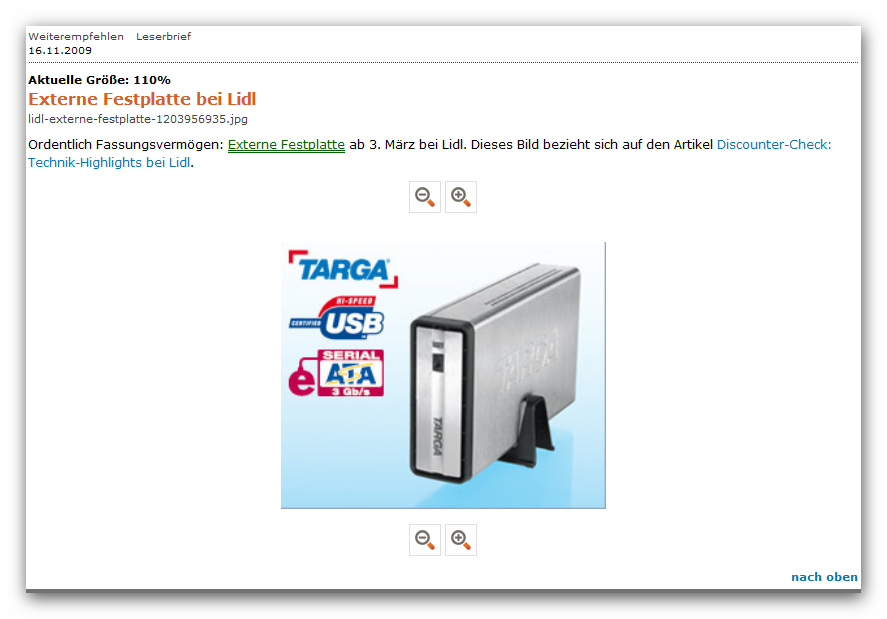Image resolution: width=887 pixels, height=619 pixels.
Task: Click the orange heading Externe Festplatte bei Lidl
Action: coord(142,99)
